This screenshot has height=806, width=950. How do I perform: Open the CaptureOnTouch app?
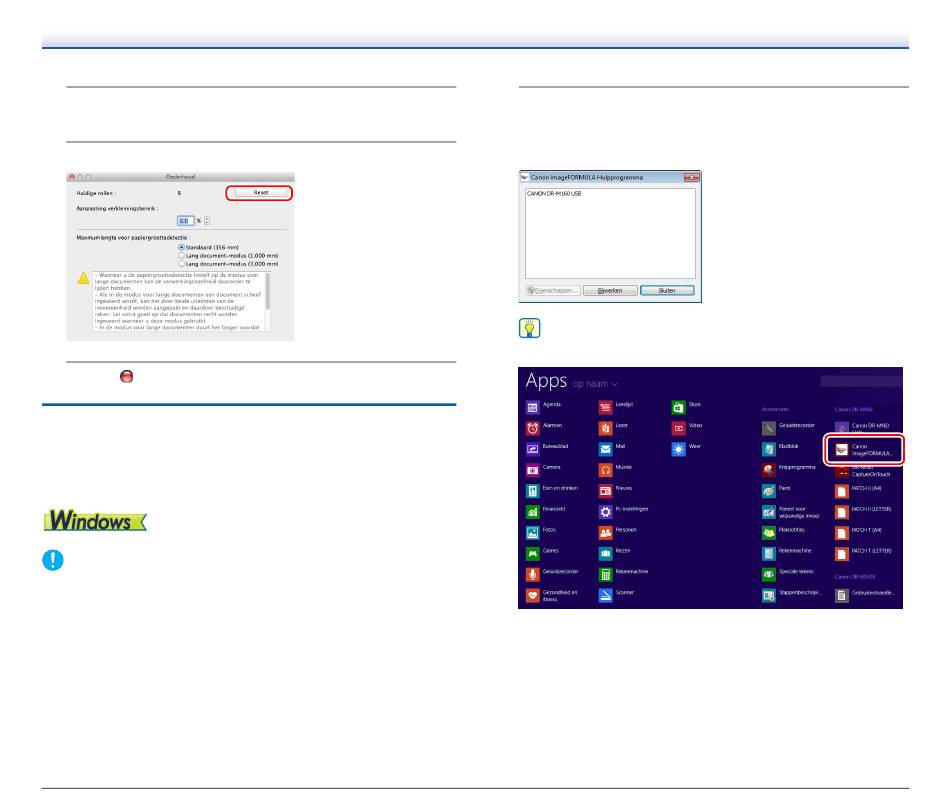coord(863,472)
